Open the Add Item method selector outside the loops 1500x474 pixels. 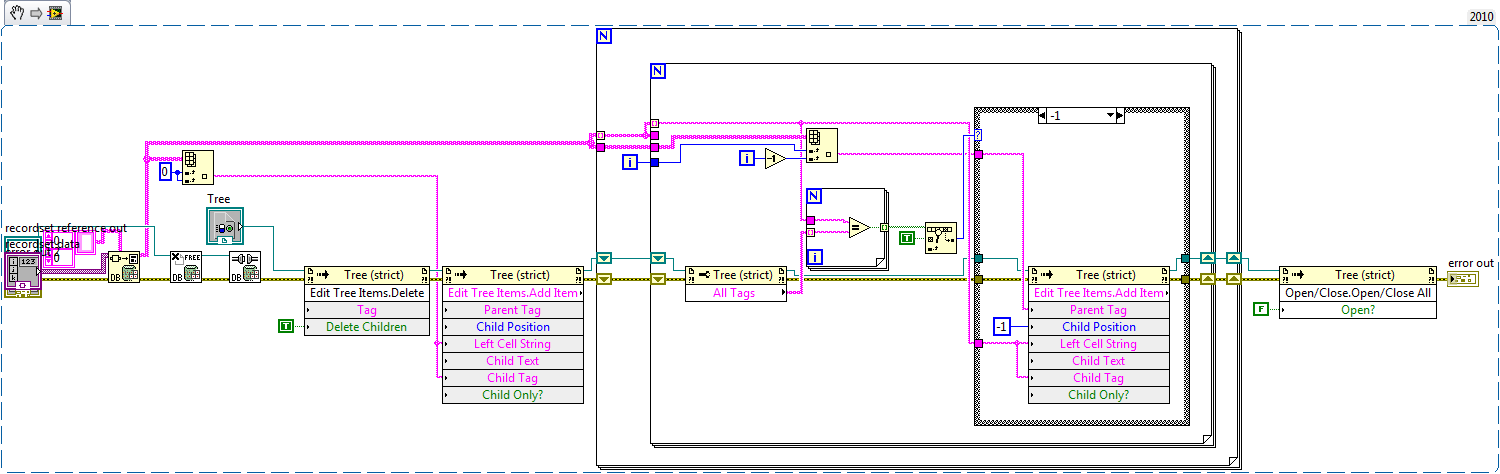[x=513, y=292]
